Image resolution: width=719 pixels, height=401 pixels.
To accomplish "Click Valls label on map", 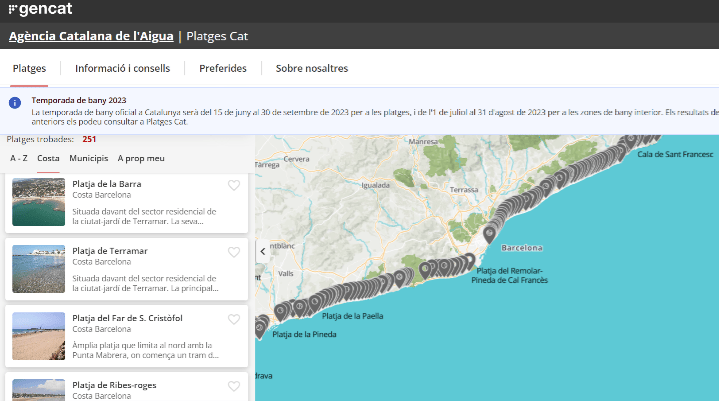I will click(x=285, y=274).
